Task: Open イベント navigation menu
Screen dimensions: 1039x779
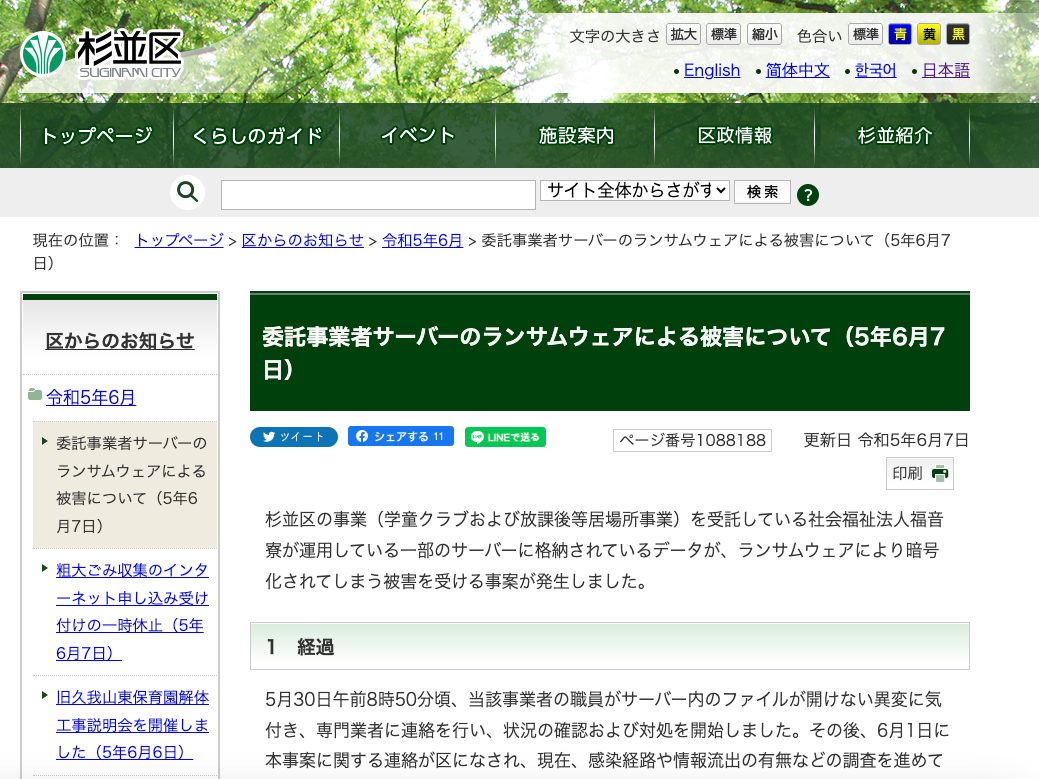Action: click(x=417, y=136)
